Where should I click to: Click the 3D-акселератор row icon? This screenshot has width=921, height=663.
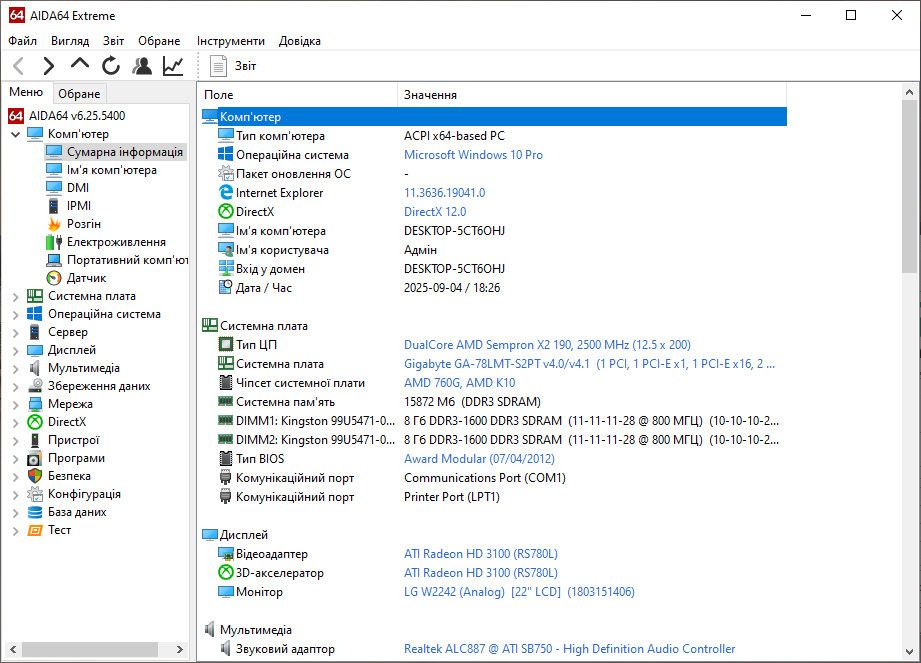tap(226, 572)
